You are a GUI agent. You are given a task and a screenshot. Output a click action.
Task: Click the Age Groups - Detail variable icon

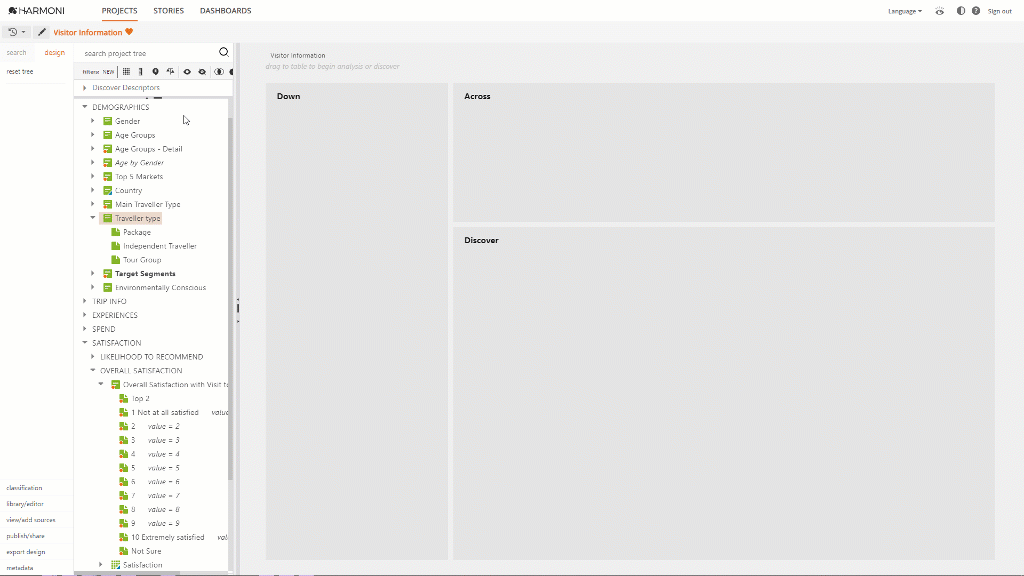click(x=108, y=149)
